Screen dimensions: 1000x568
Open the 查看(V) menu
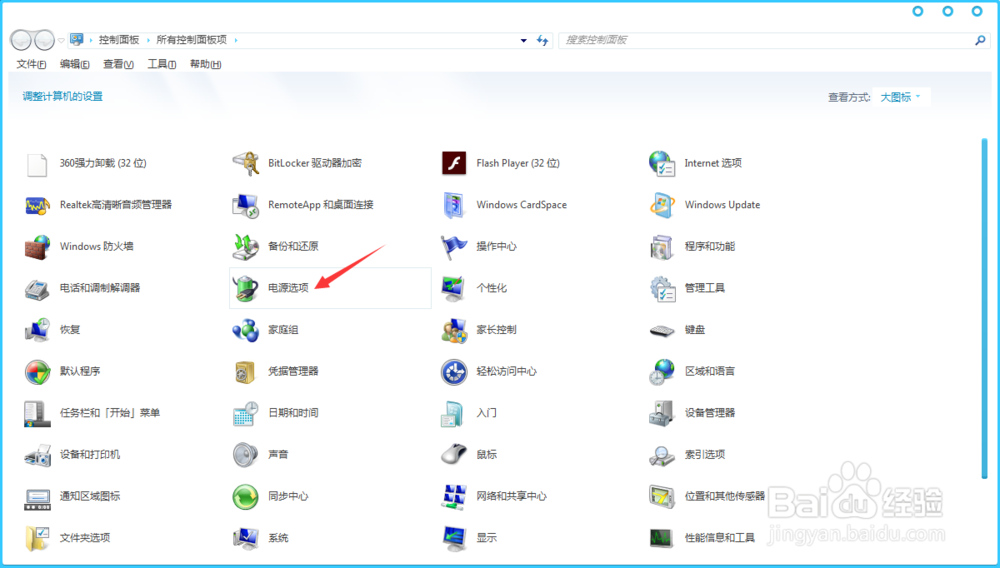point(118,64)
